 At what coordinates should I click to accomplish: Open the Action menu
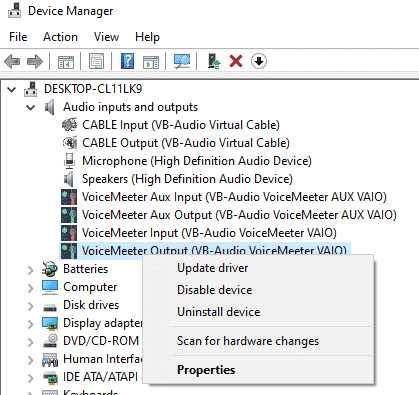click(60, 37)
